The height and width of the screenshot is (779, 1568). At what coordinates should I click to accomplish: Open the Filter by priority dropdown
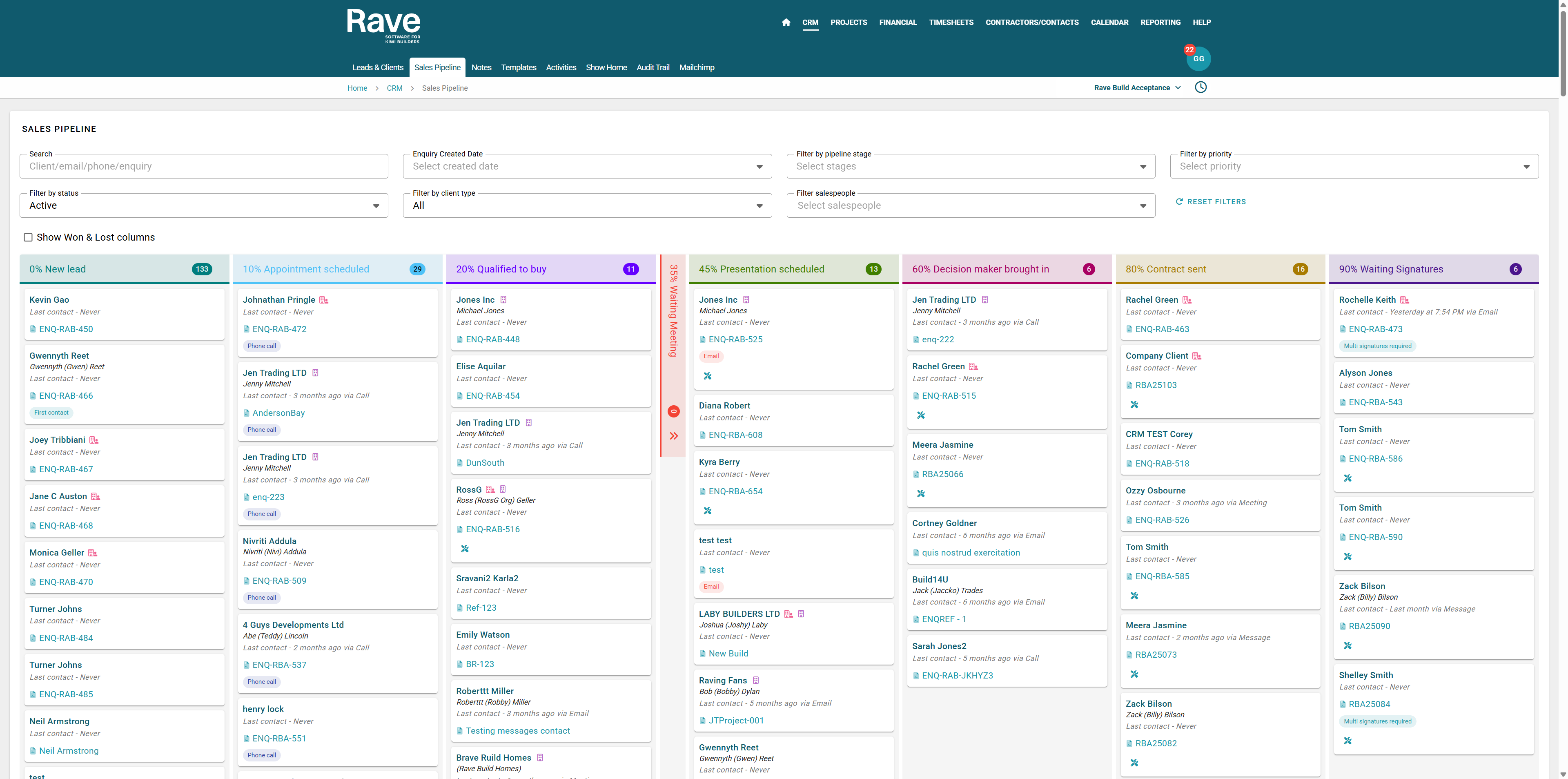click(1354, 166)
